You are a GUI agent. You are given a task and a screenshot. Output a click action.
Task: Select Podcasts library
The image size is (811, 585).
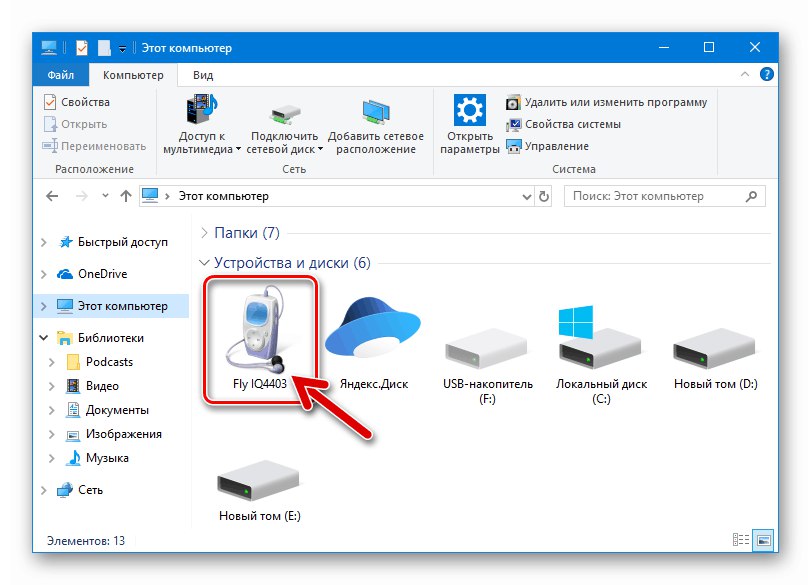[99, 362]
